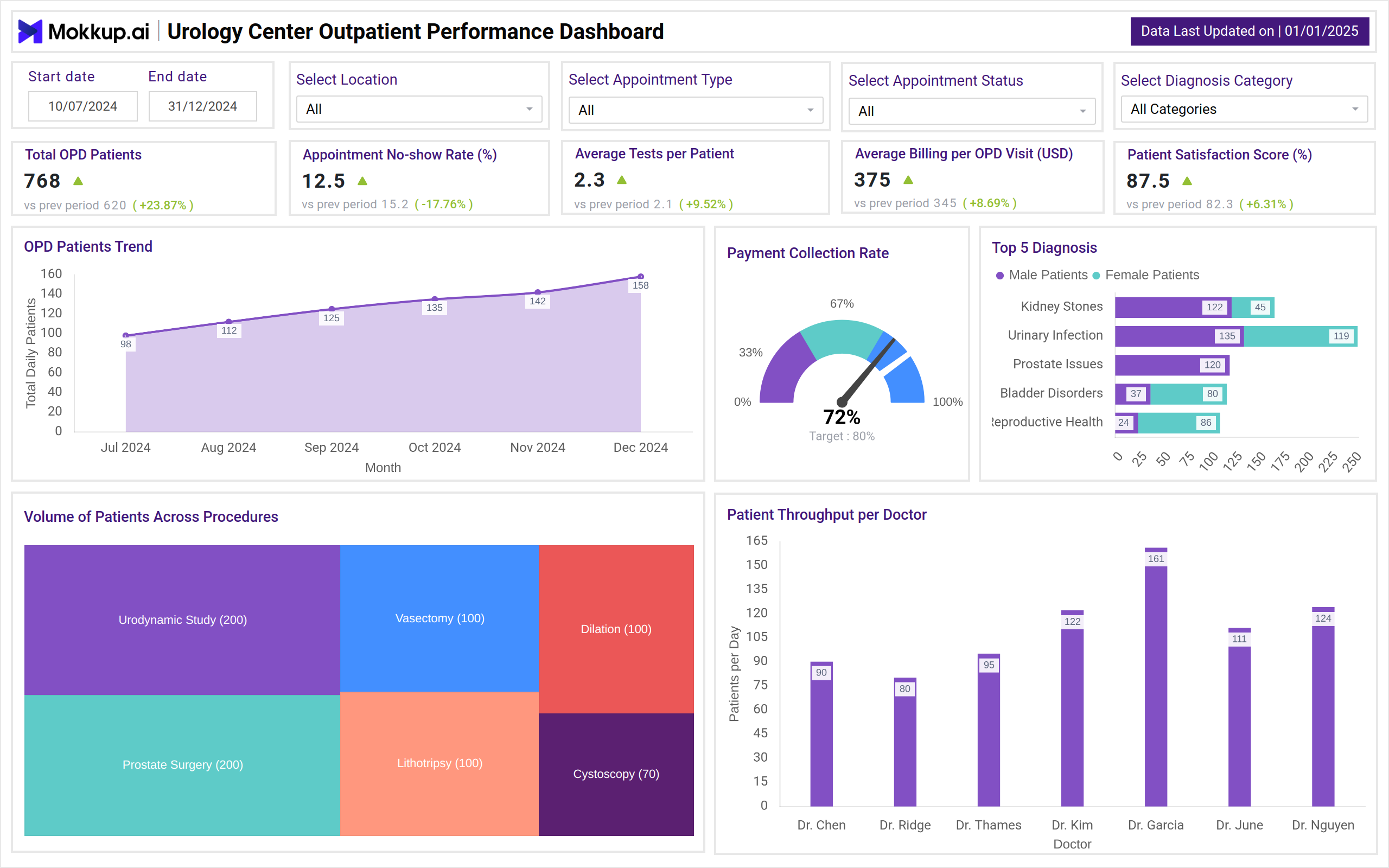Click Bladder Disorders female bar 80
The width and height of the screenshot is (1389, 868).
[1189, 394]
